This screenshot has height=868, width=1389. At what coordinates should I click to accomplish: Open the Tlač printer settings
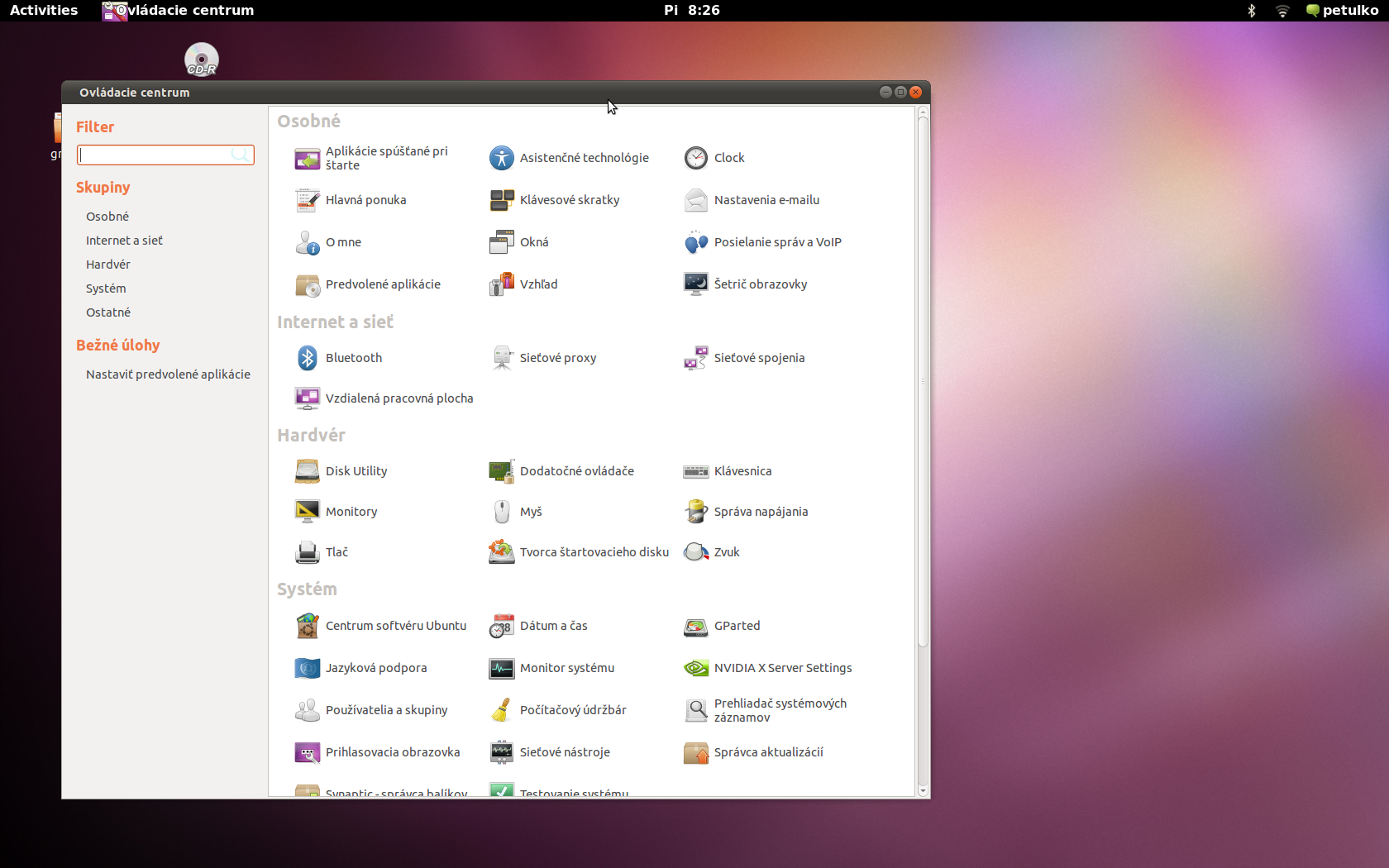(308, 552)
